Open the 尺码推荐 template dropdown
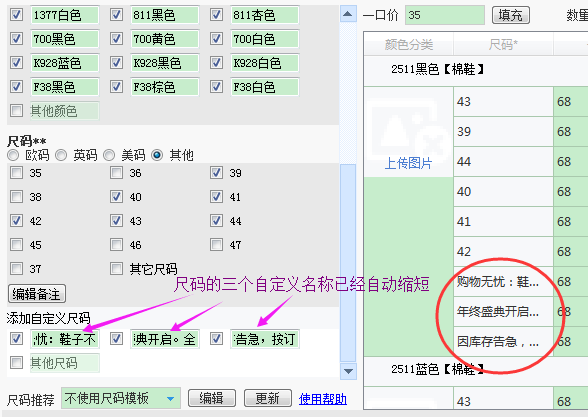Image resolution: width=588 pixels, height=417 pixels. click(120, 398)
